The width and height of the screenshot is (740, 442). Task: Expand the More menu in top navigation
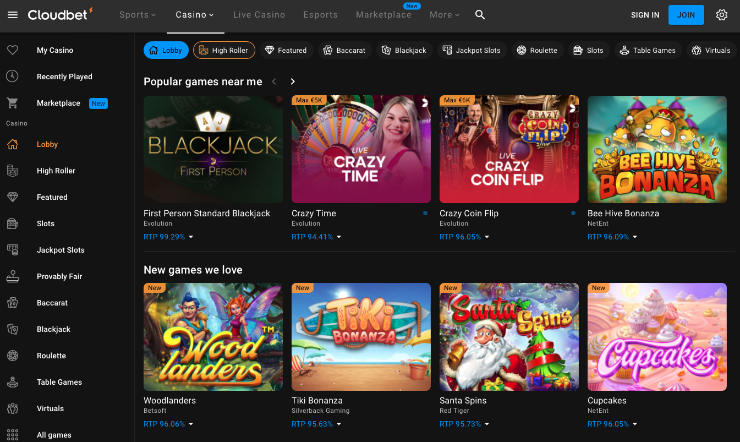(x=444, y=15)
